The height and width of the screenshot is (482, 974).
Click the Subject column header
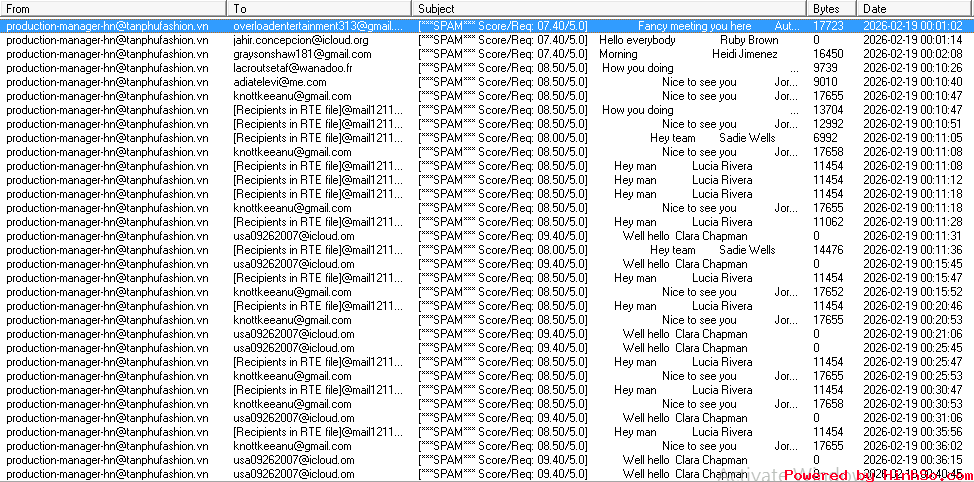(x=609, y=9)
